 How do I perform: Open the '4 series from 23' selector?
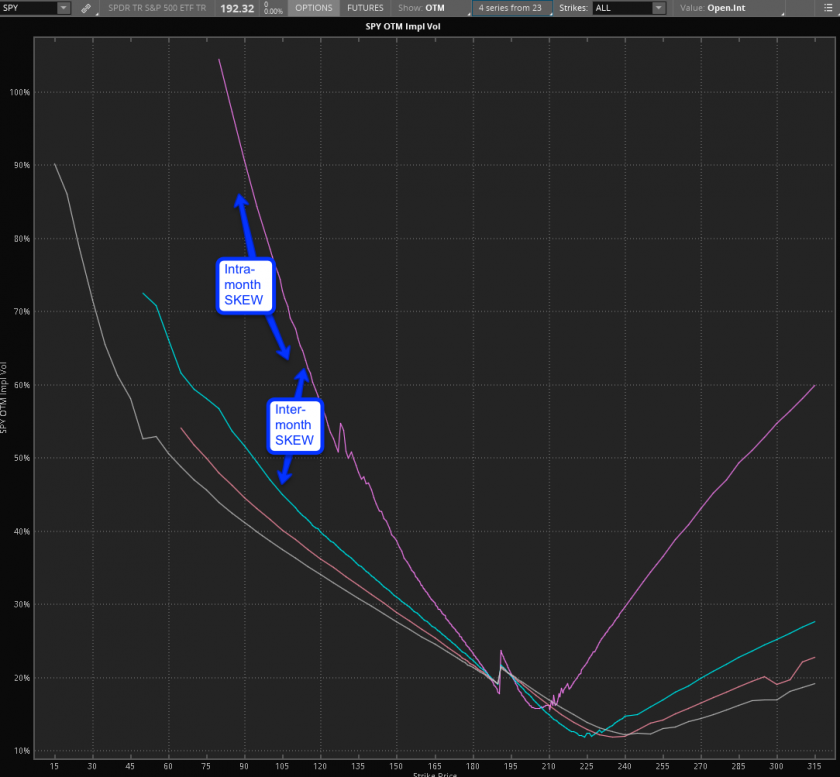coord(511,8)
